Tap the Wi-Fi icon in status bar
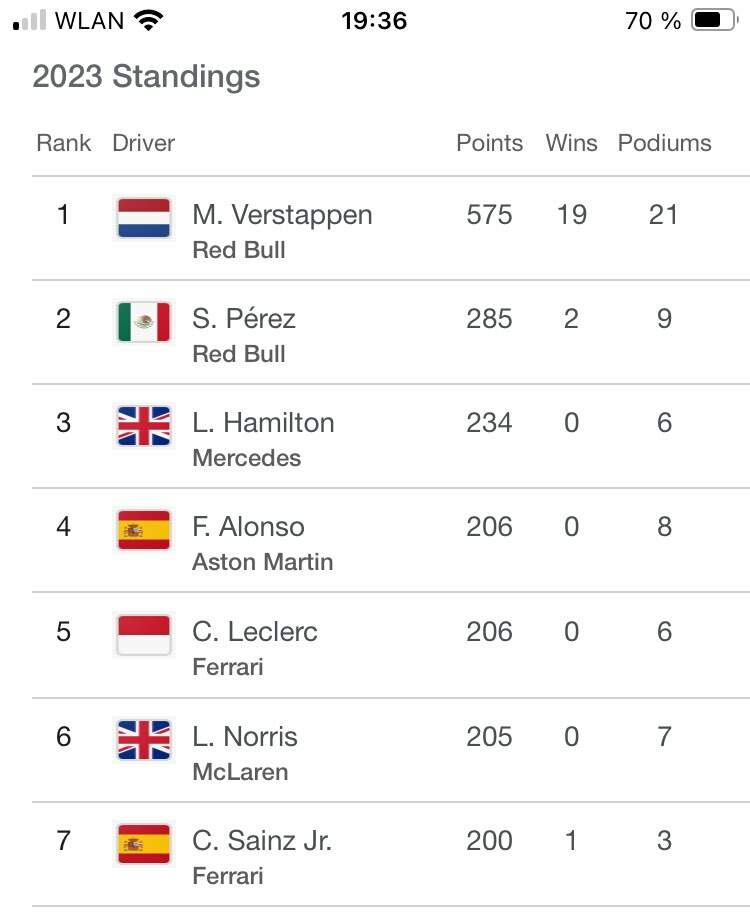 (x=148, y=20)
